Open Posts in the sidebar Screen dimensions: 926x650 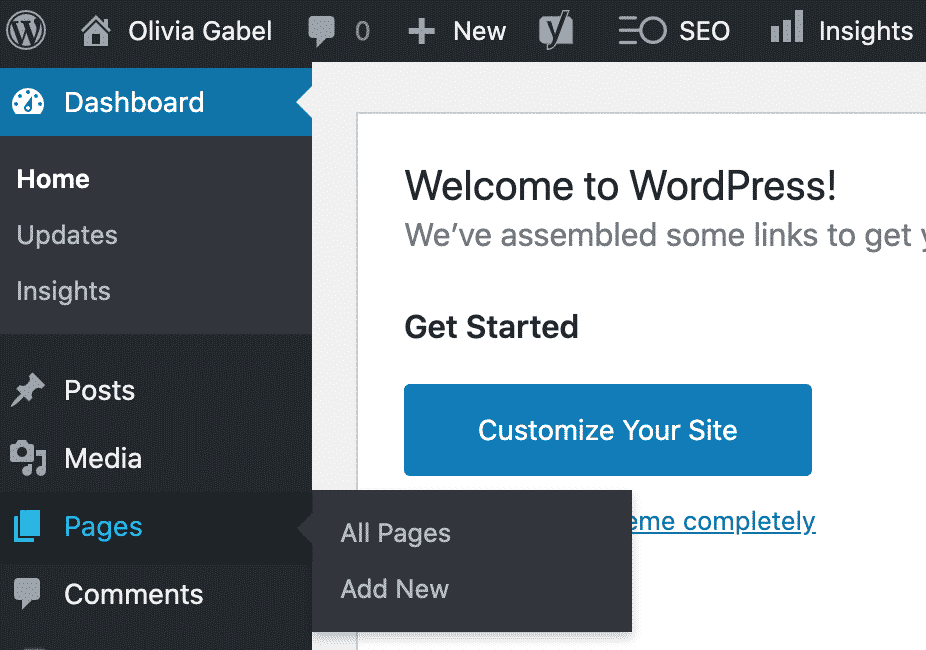click(x=99, y=390)
